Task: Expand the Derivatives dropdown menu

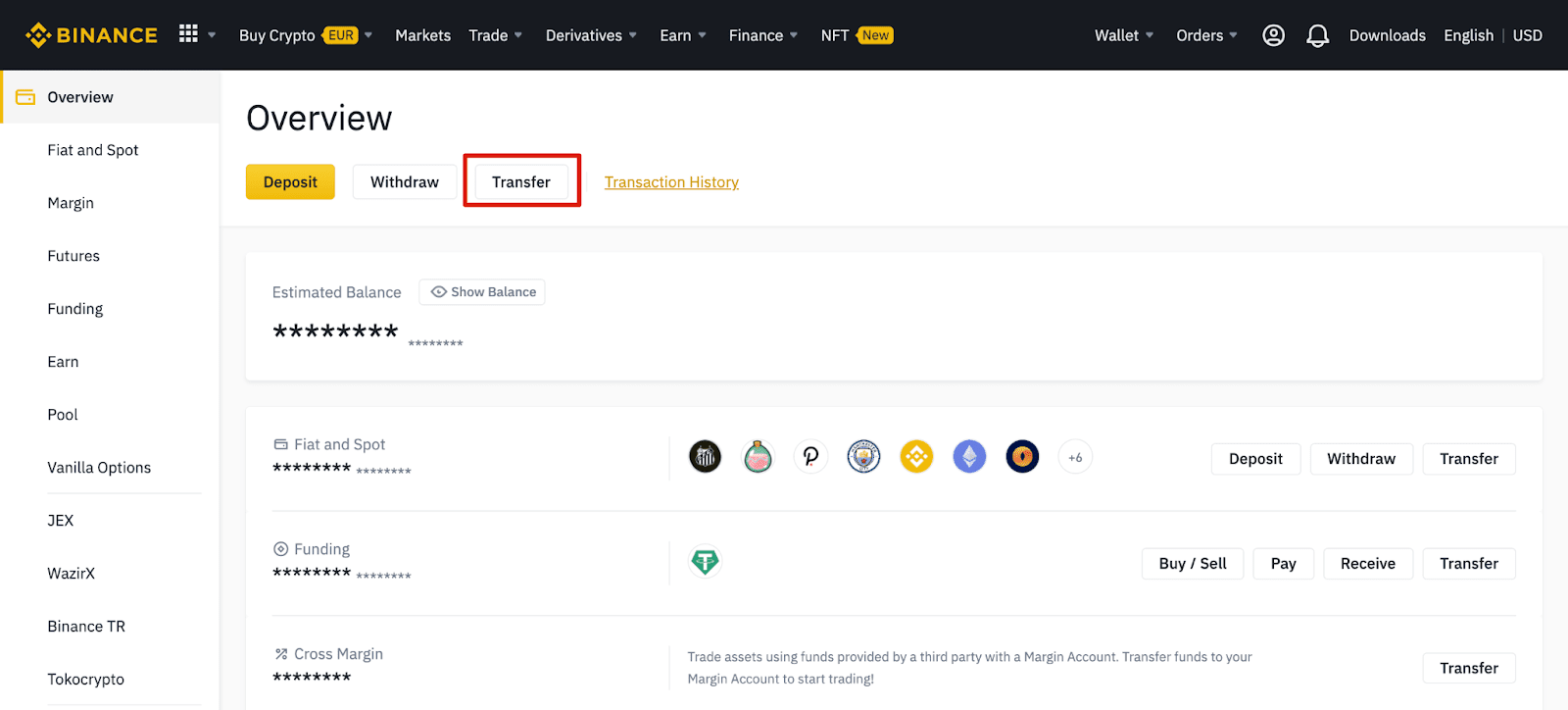Action: coord(591,35)
